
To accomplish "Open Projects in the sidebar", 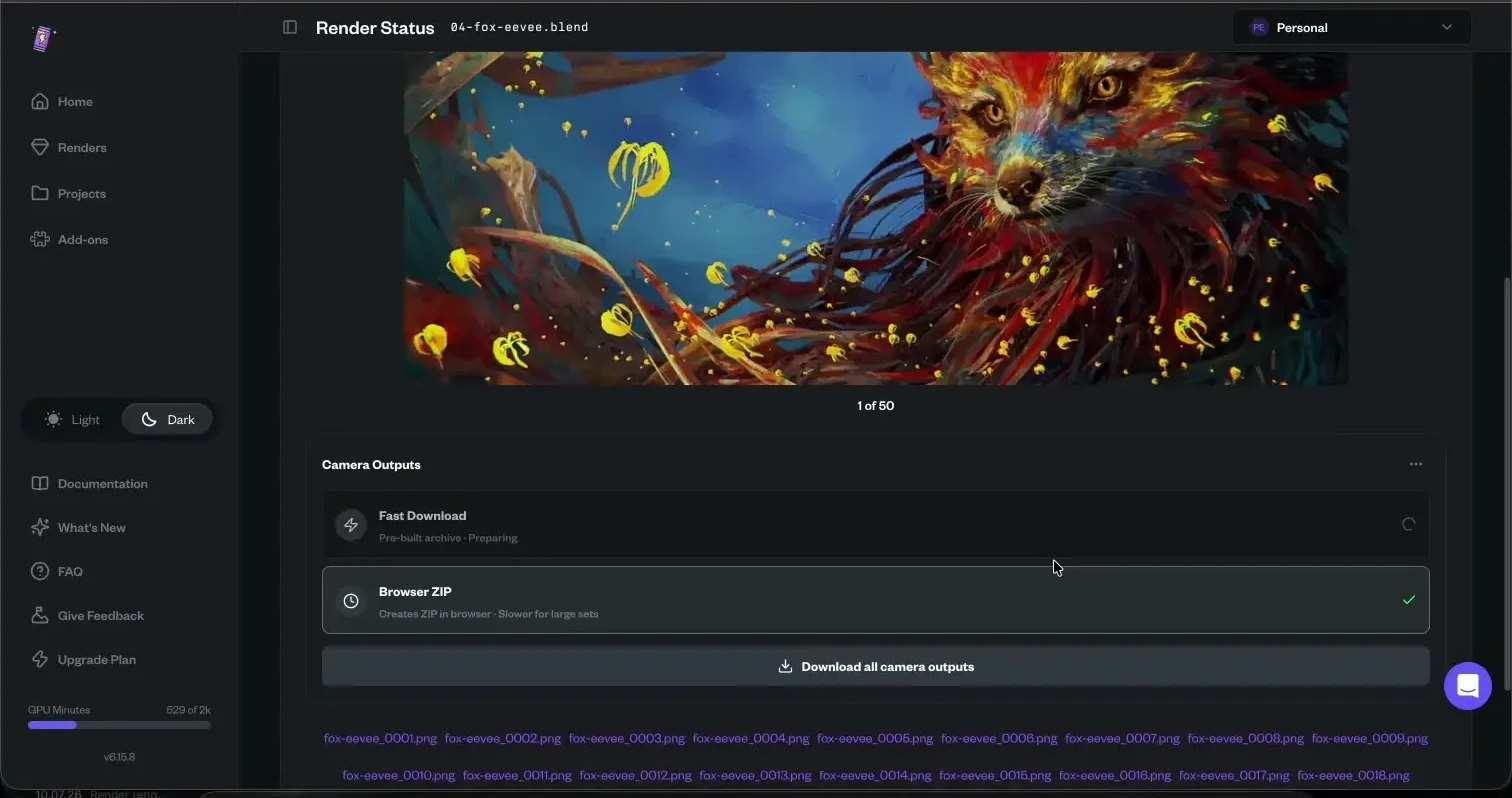I will [82, 193].
